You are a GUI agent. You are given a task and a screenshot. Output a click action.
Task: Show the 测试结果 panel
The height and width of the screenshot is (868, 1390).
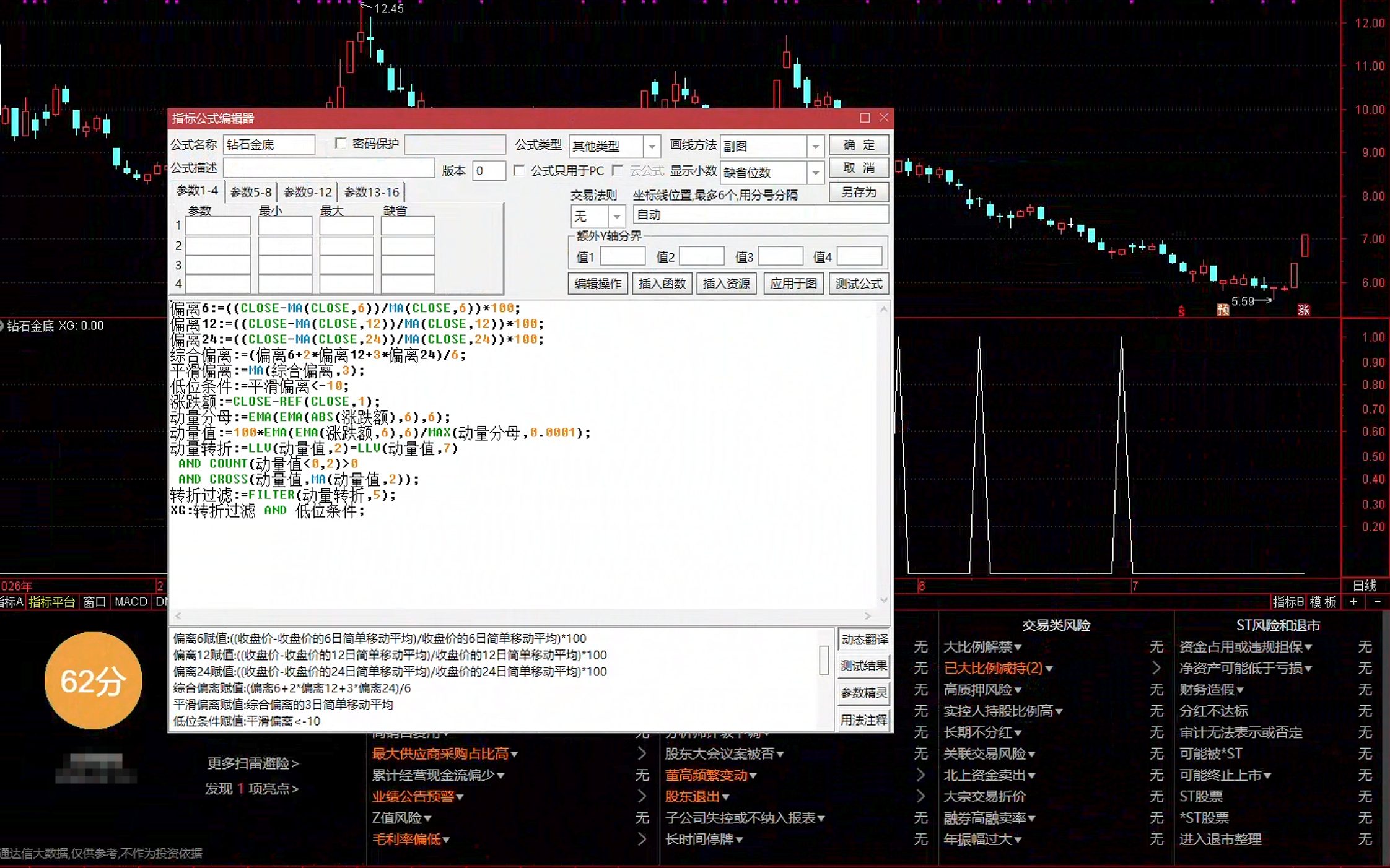[x=864, y=666]
